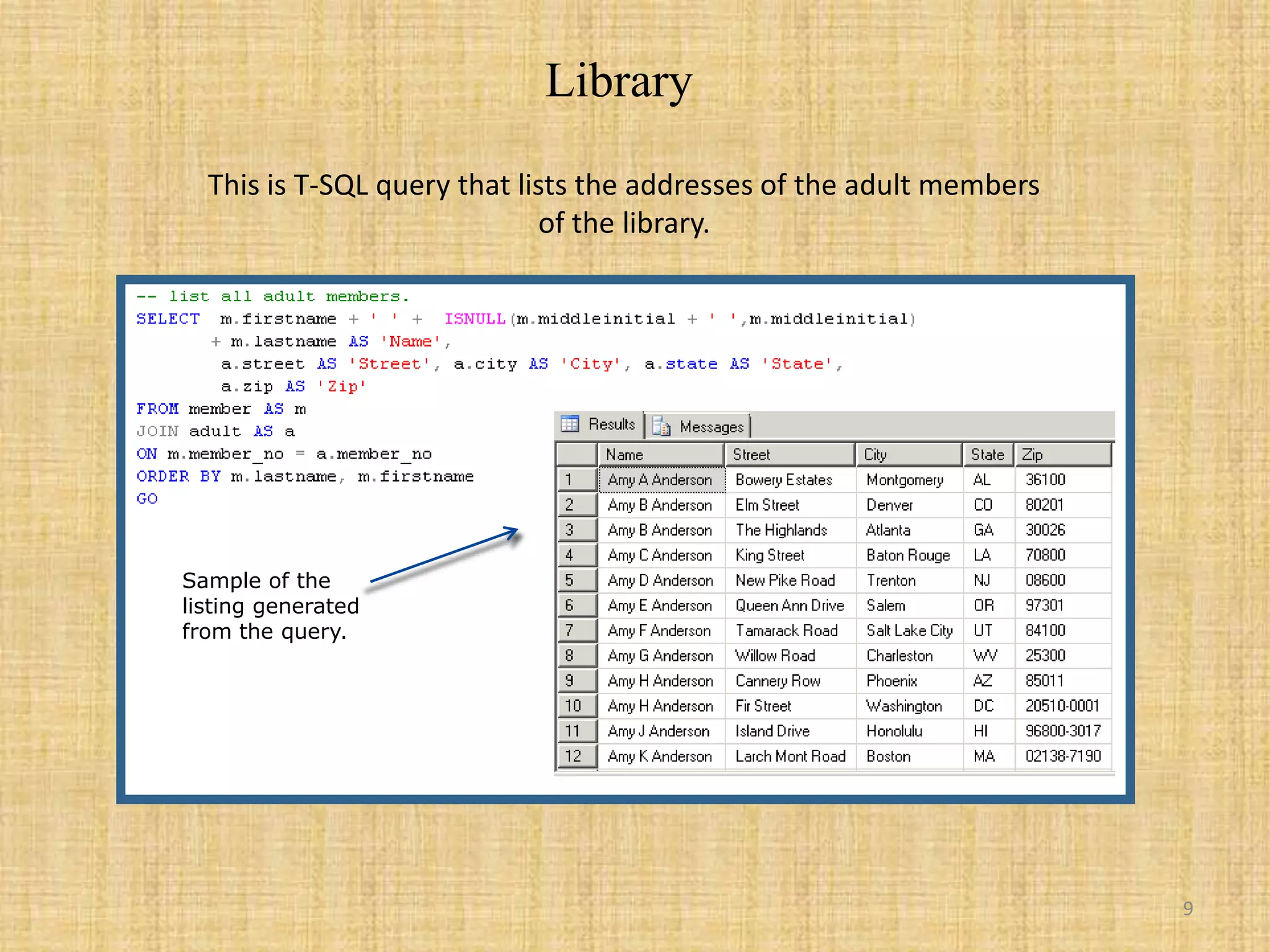
Task: Click the 'Amy G Anderson' cell
Action: pos(662,656)
